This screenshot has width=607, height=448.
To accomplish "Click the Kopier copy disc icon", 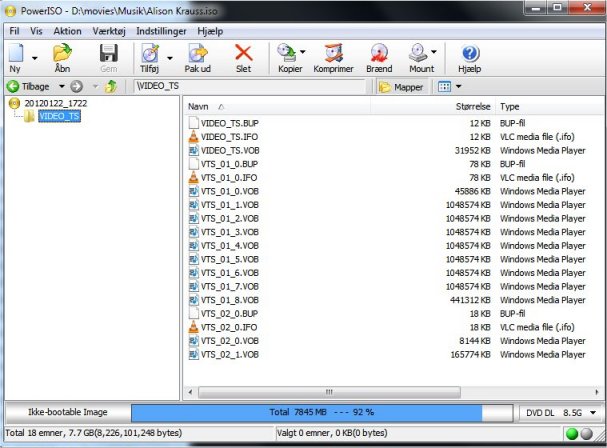I will pos(287,53).
